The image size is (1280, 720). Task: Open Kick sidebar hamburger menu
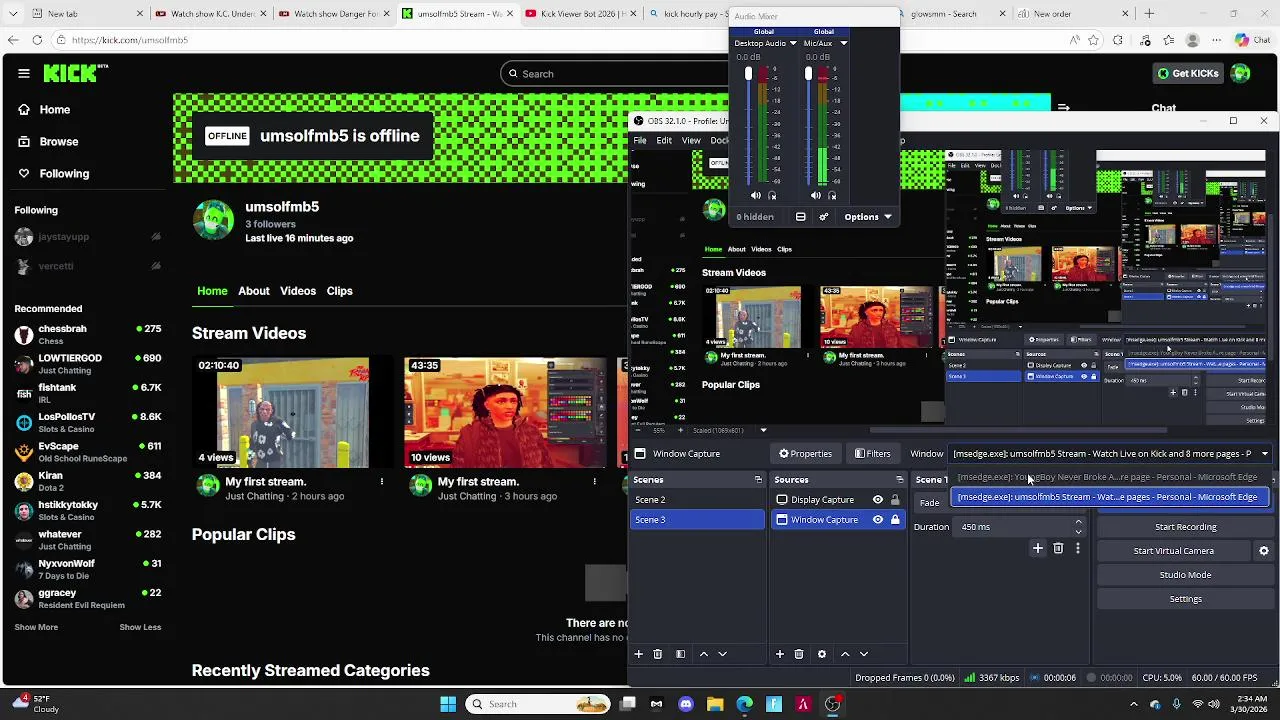tap(23, 73)
